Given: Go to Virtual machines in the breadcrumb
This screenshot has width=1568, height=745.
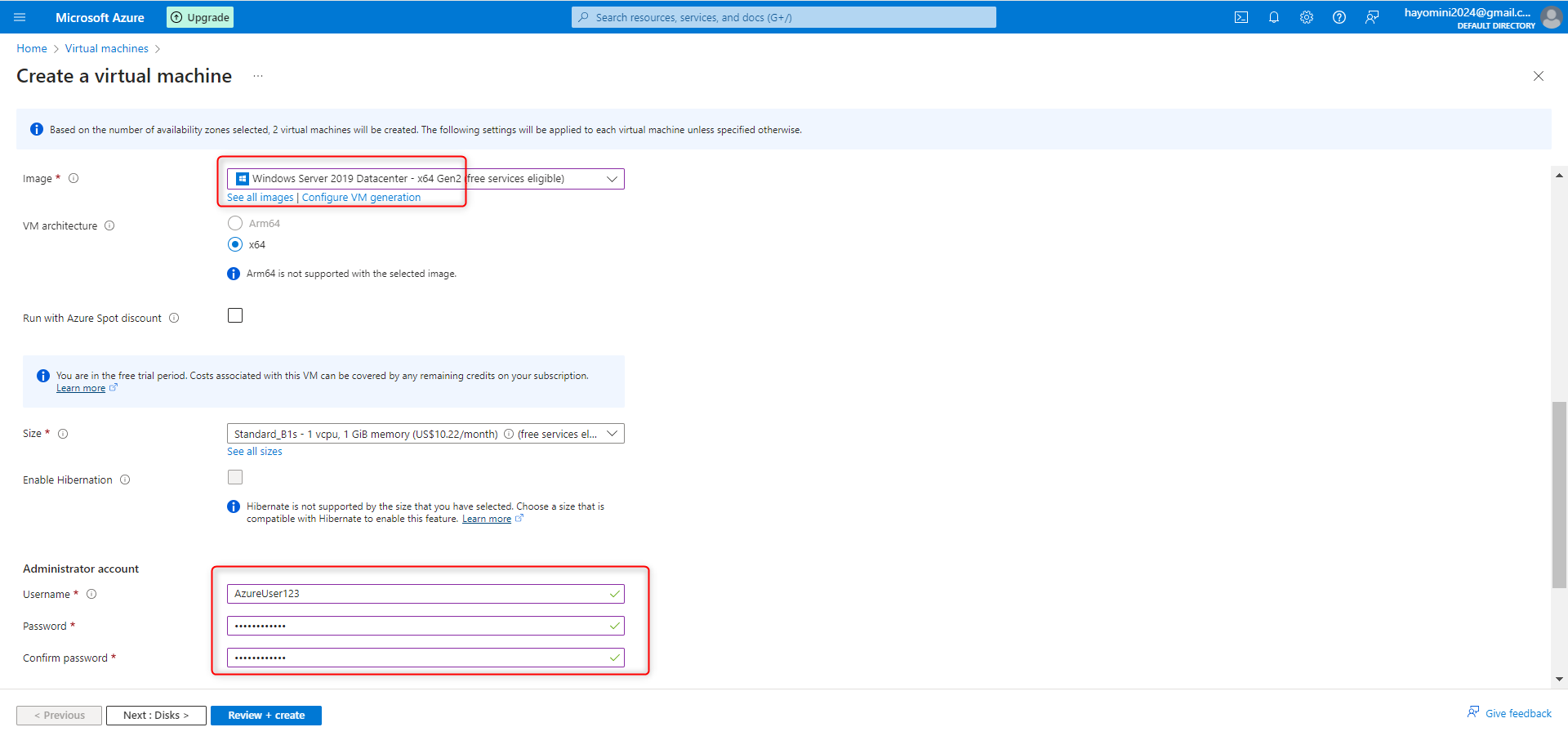Looking at the screenshot, I should [107, 48].
